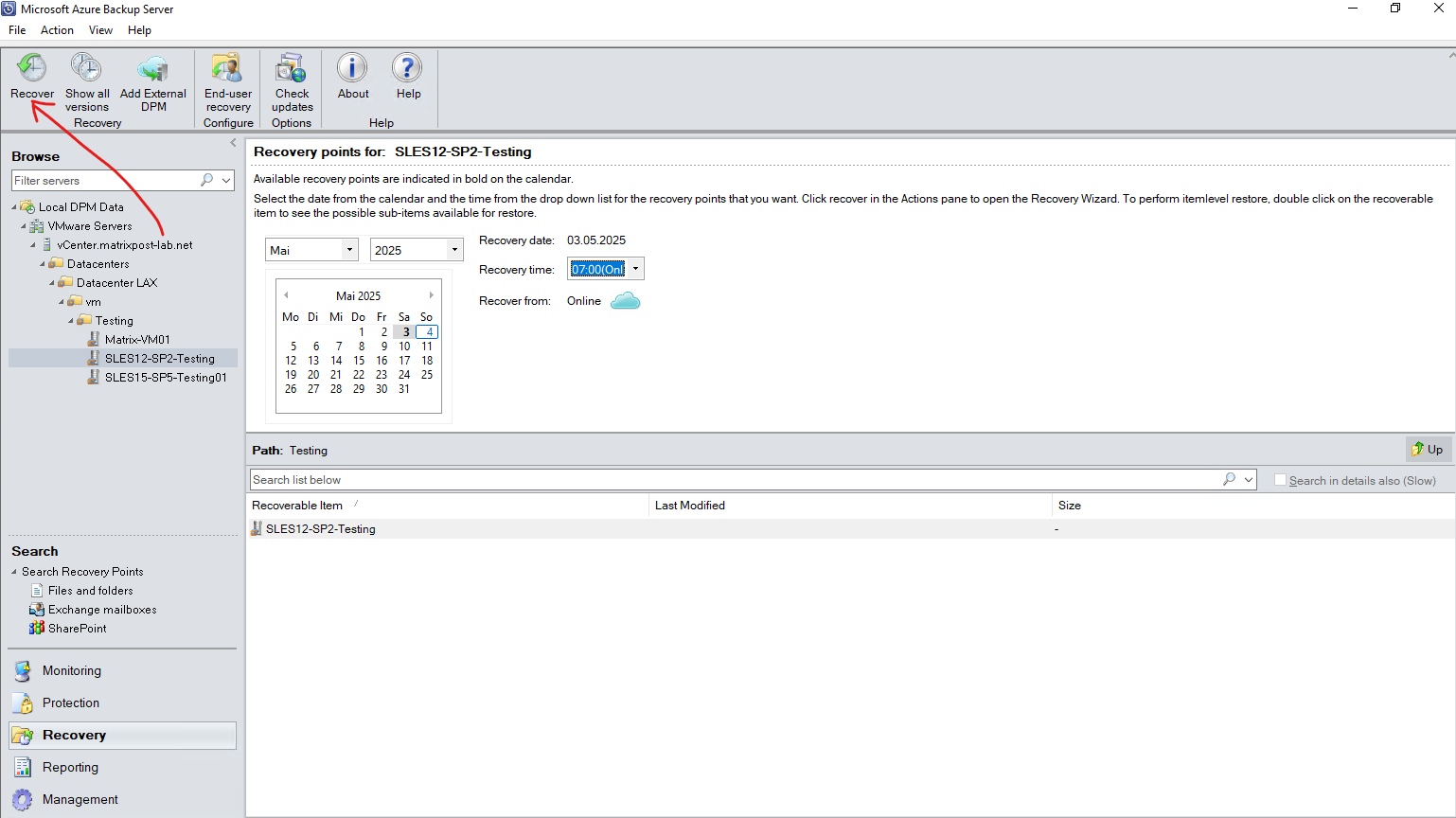Collapse the Browse pane with chevron
This screenshot has width=1456, height=818.
(x=233, y=143)
